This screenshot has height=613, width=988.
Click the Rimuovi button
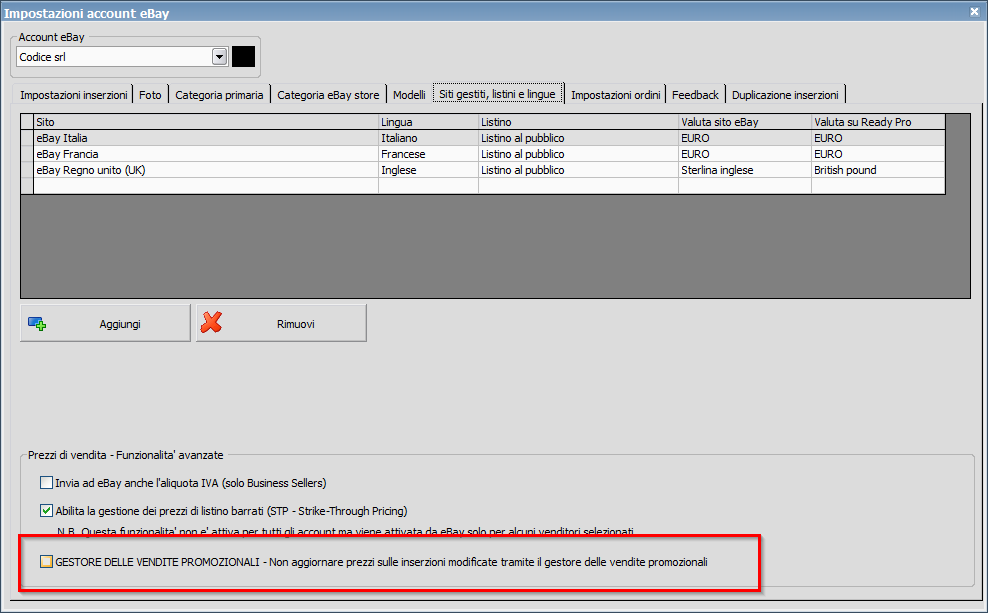[x=281, y=323]
